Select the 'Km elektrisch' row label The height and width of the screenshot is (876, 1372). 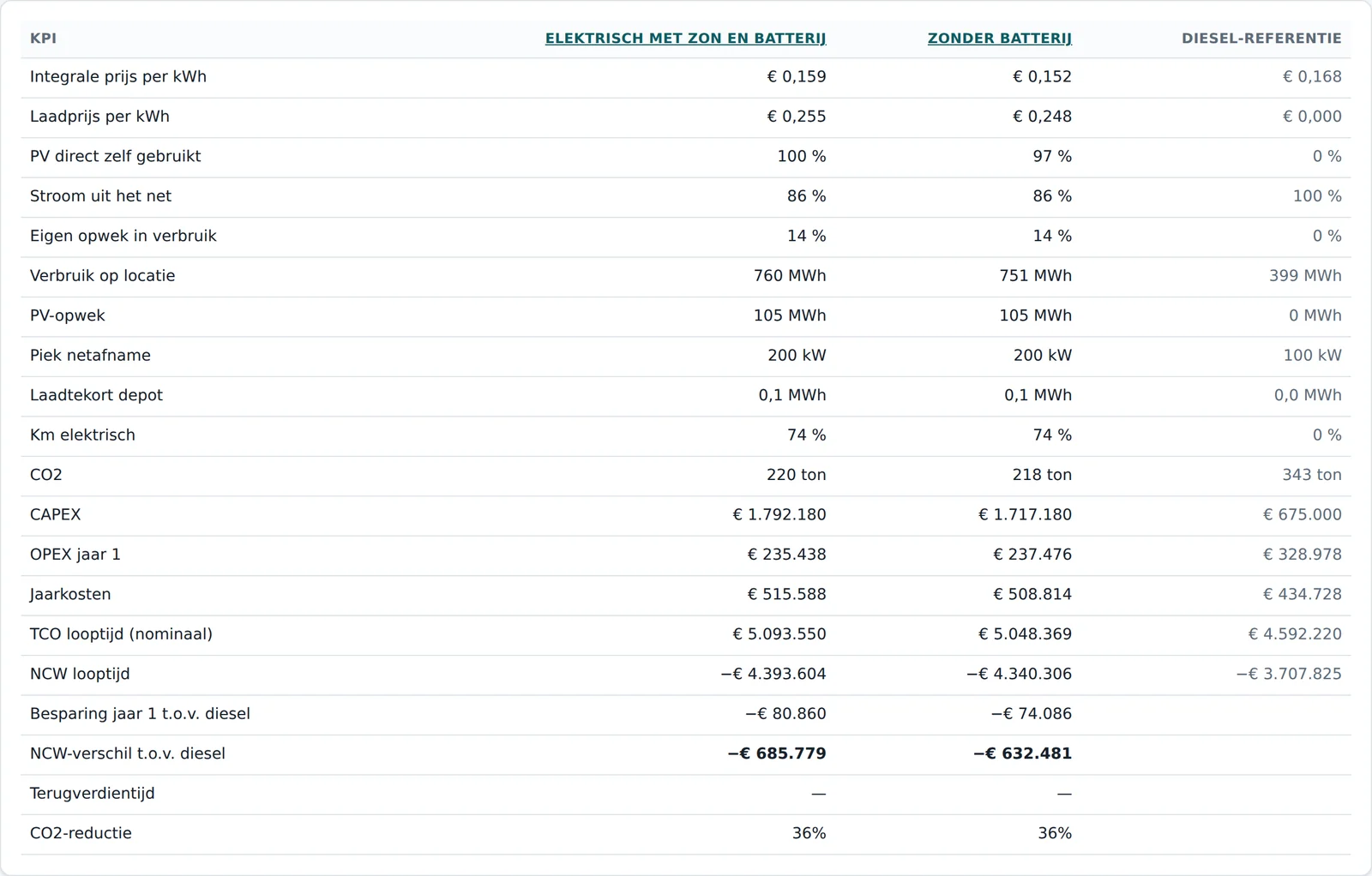(82, 435)
